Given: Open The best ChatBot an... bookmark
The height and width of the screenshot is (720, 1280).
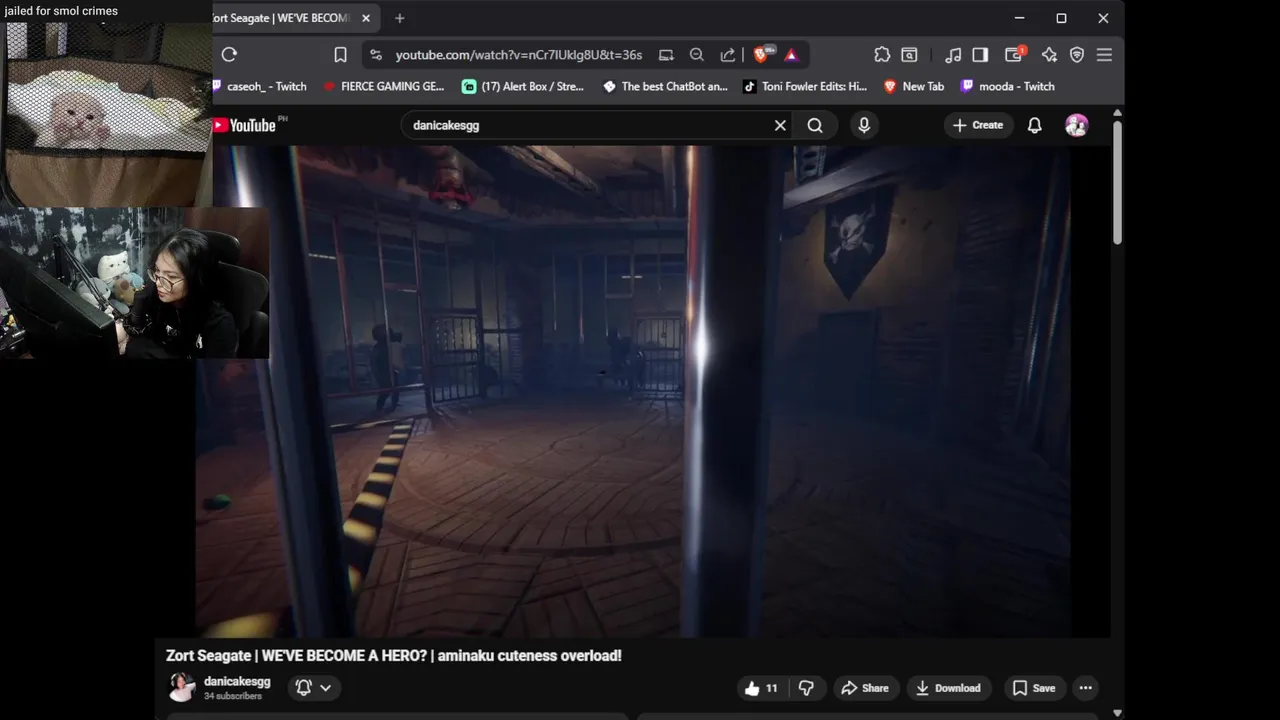Looking at the screenshot, I should (x=665, y=87).
